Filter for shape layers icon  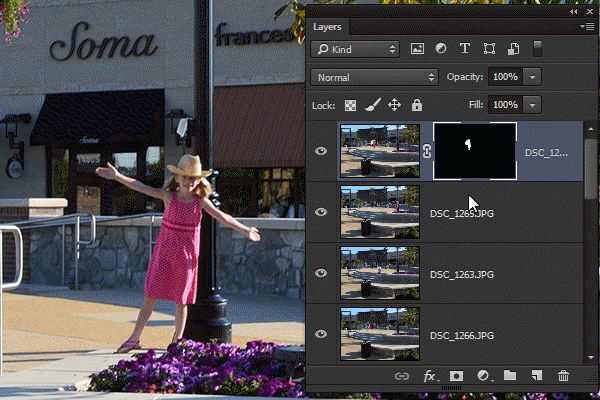(489, 49)
